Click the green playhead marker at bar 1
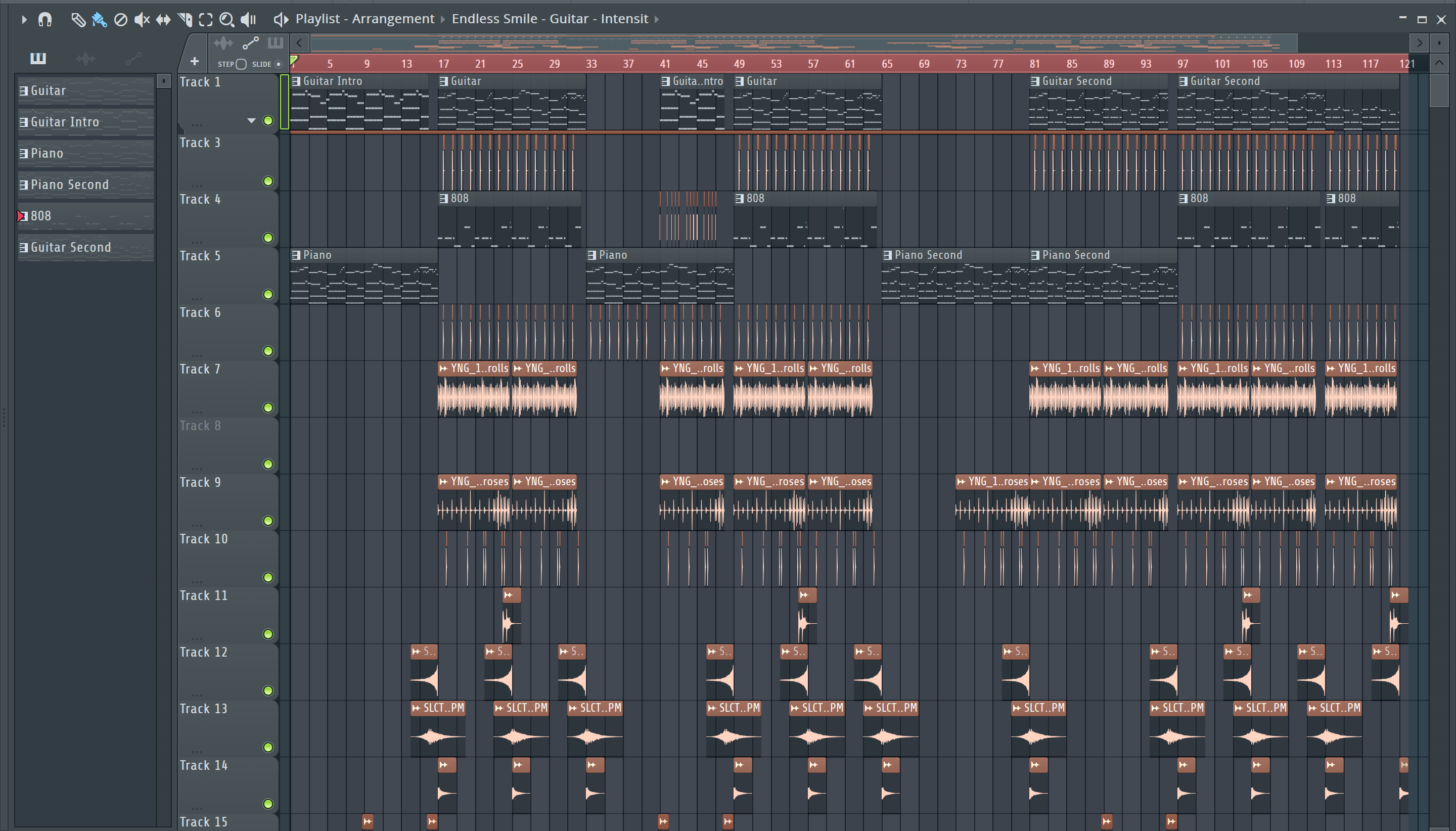The width and height of the screenshot is (1456, 831). (294, 60)
